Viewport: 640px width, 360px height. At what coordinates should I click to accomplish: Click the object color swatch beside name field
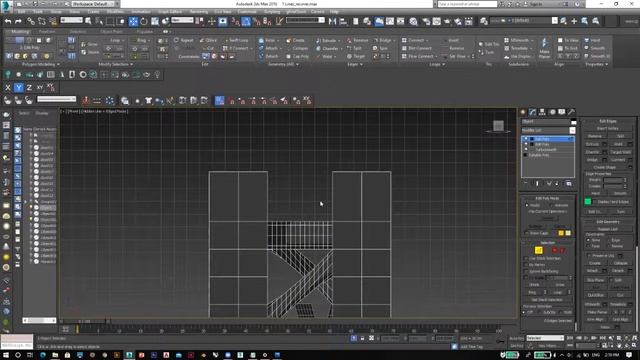pos(573,122)
